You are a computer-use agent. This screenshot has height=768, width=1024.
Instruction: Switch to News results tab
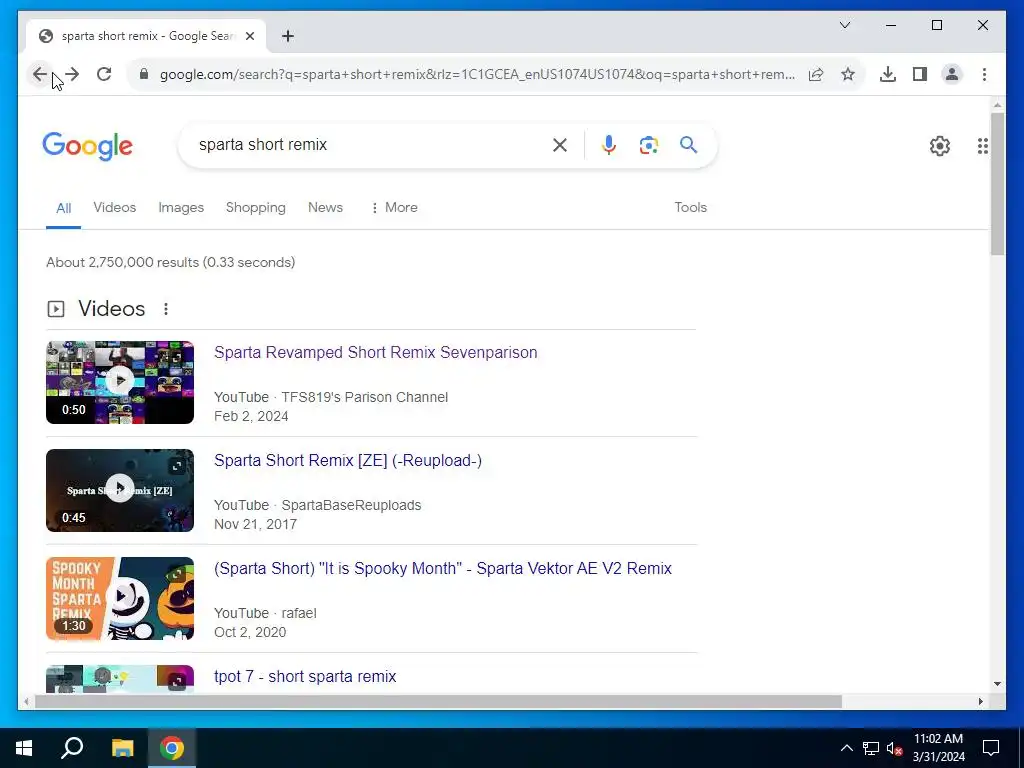click(x=325, y=207)
